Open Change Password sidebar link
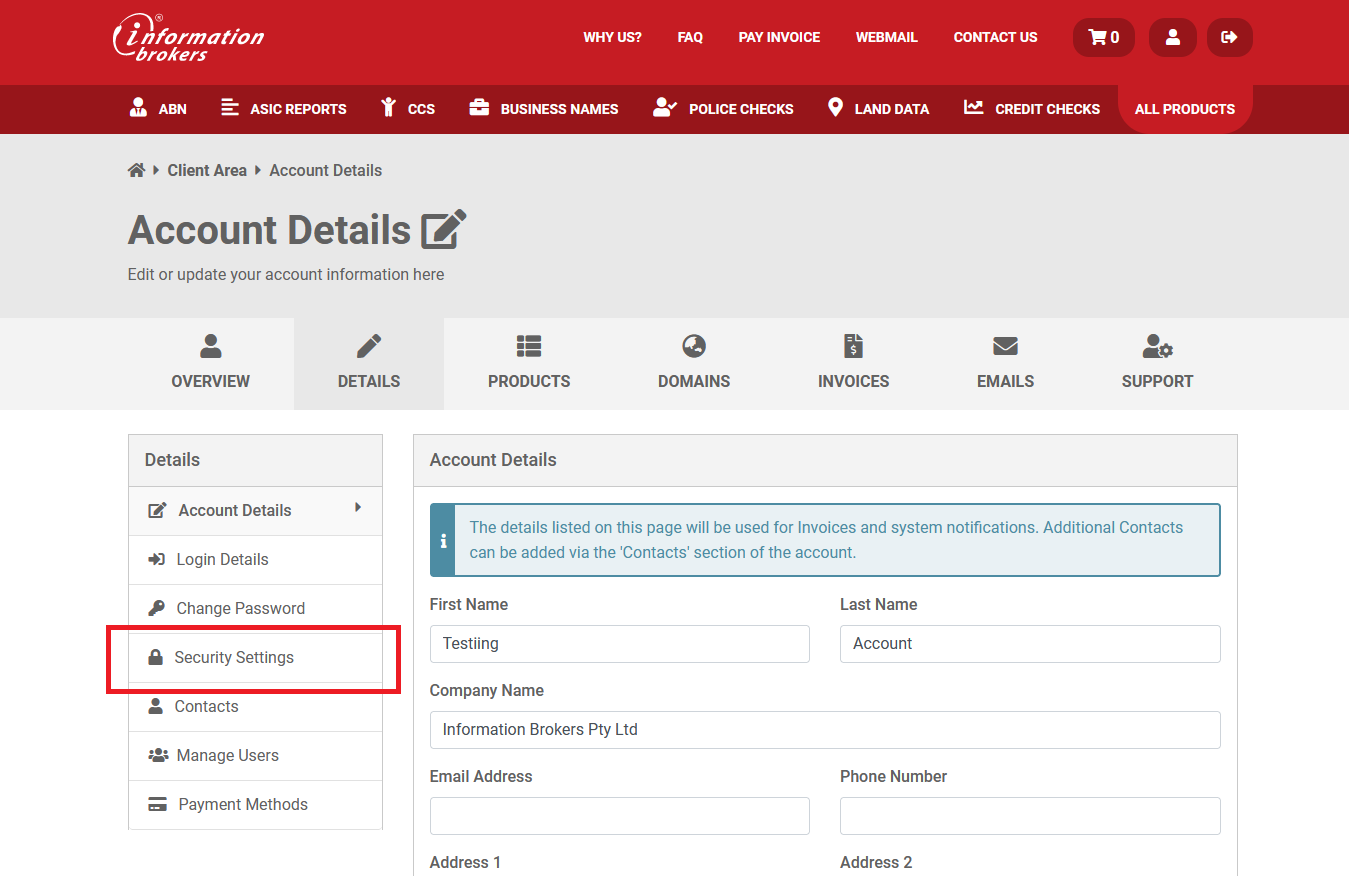 (x=256, y=609)
